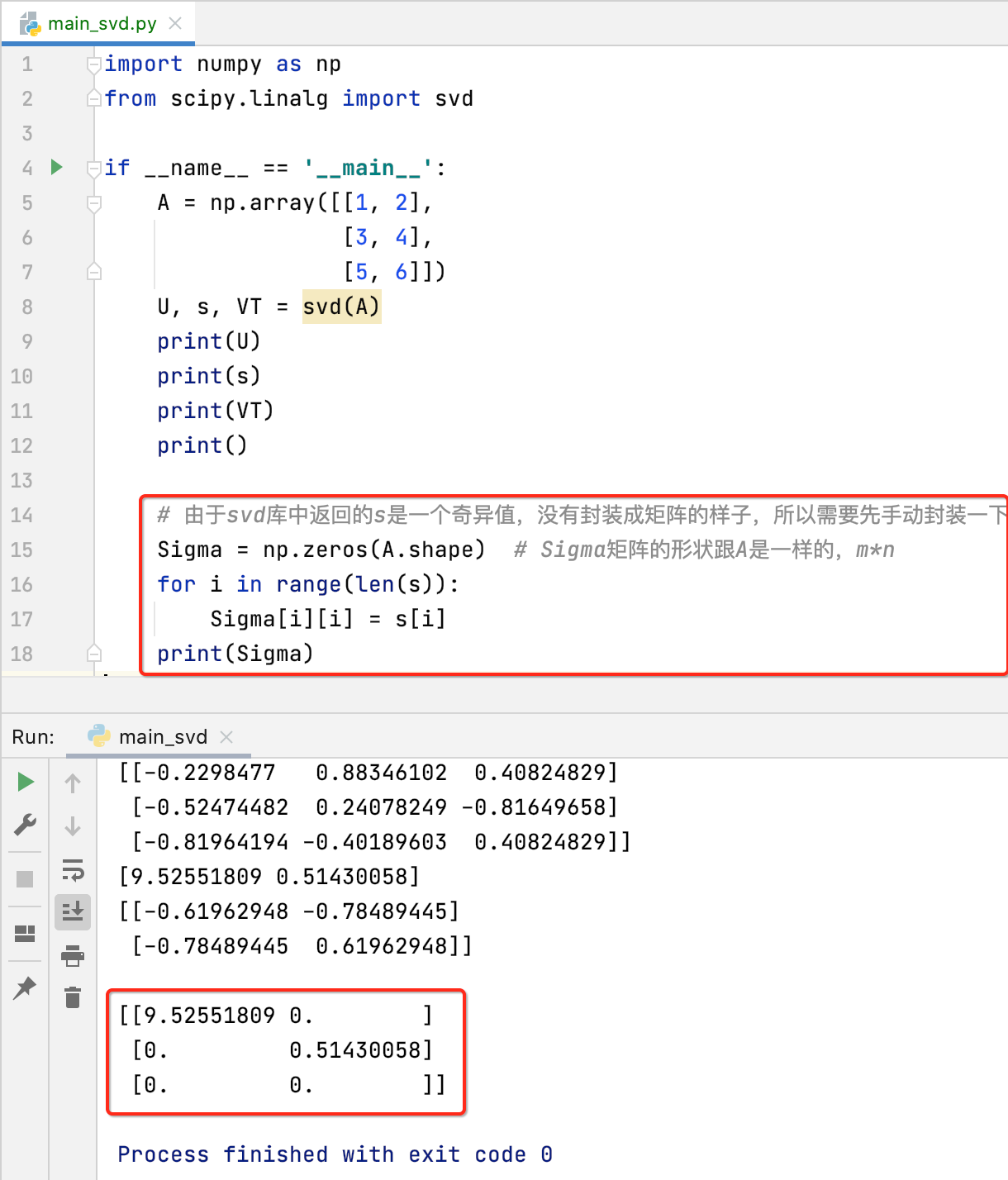Image resolution: width=1008 pixels, height=1180 pixels.
Task: Select the main_svd.py editor tab
Action: (98, 23)
